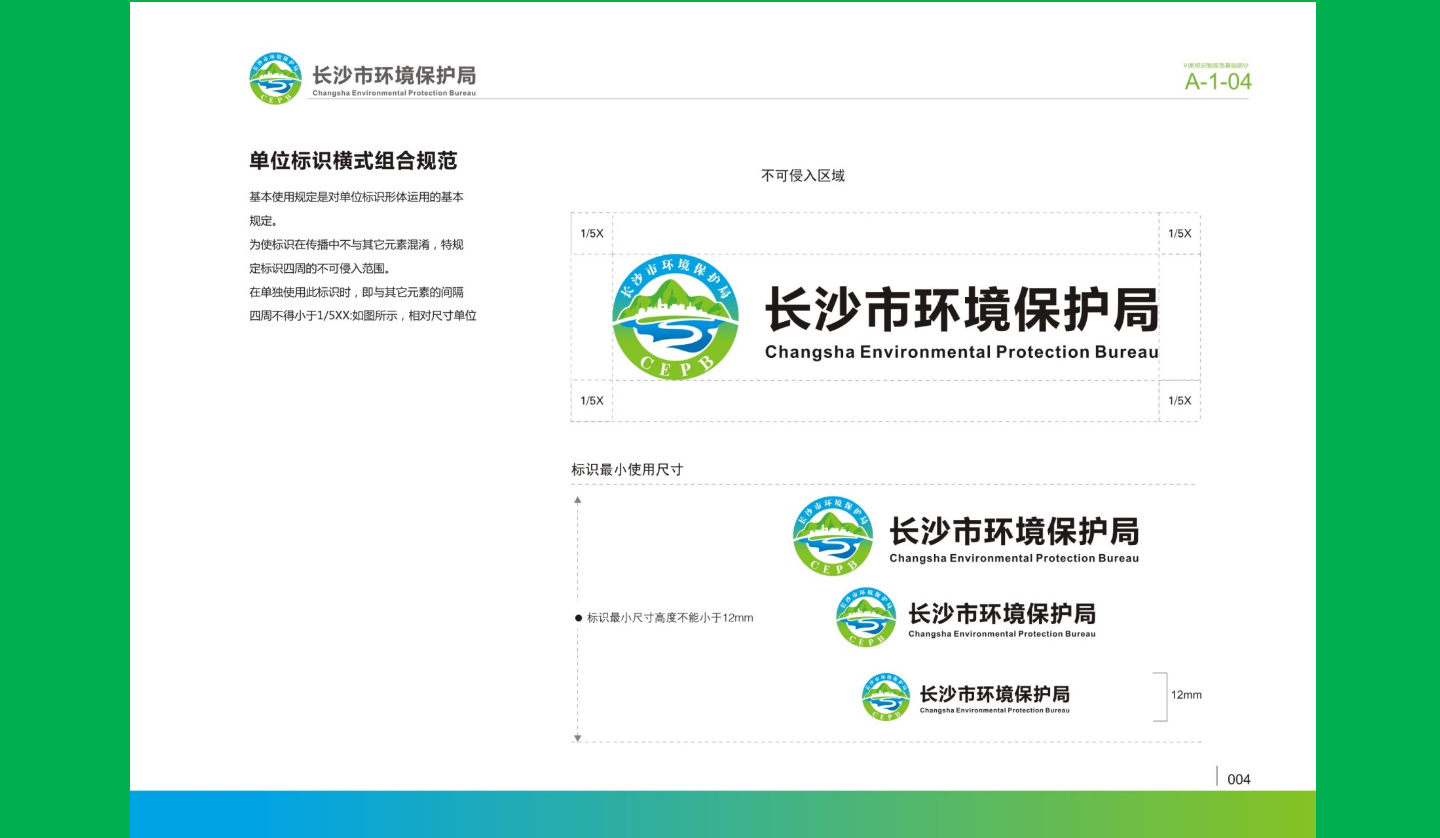Click the 12mm dimension label beside the bracket
The height and width of the screenshot is (838, 1440).
(x=1187, y=695)
